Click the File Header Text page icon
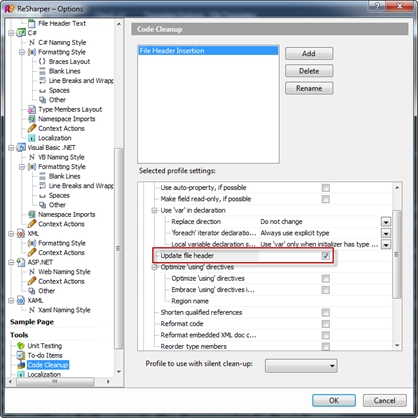Screen dimensions: 418x418 click(32, 23)
